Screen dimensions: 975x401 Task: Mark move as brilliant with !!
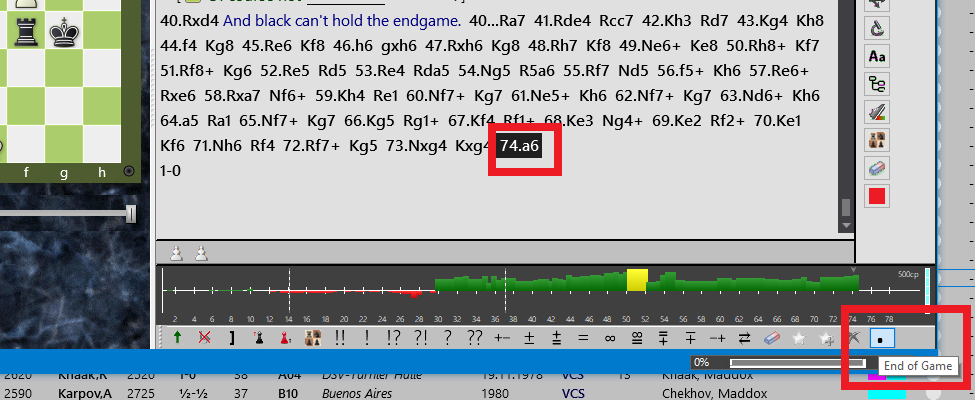[x=340, y=338]
